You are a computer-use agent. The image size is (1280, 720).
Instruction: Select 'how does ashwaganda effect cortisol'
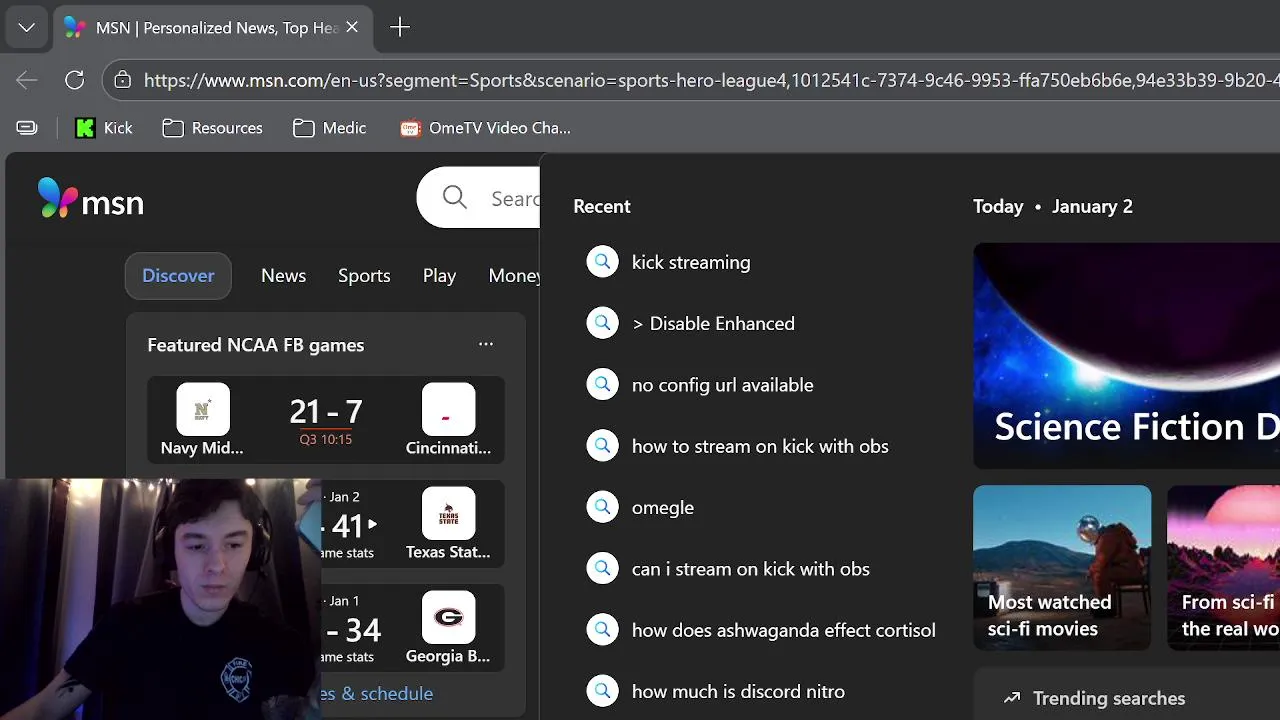point(783,630)
